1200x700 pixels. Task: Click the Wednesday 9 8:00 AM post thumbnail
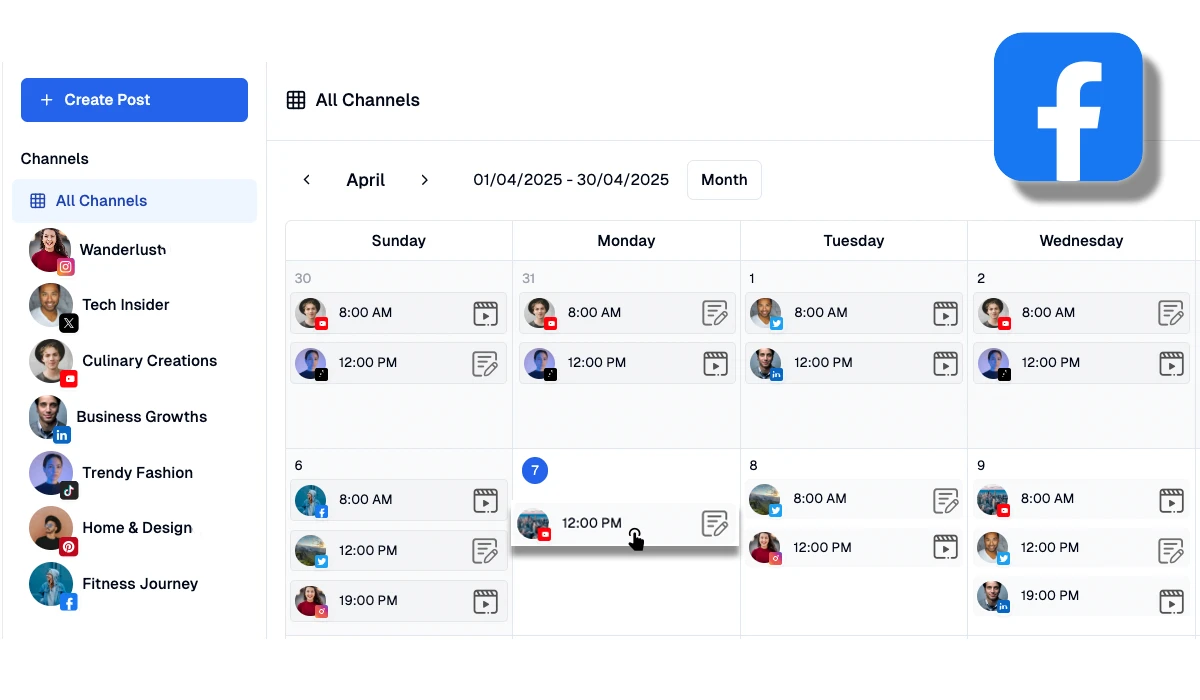coord(993,500)
